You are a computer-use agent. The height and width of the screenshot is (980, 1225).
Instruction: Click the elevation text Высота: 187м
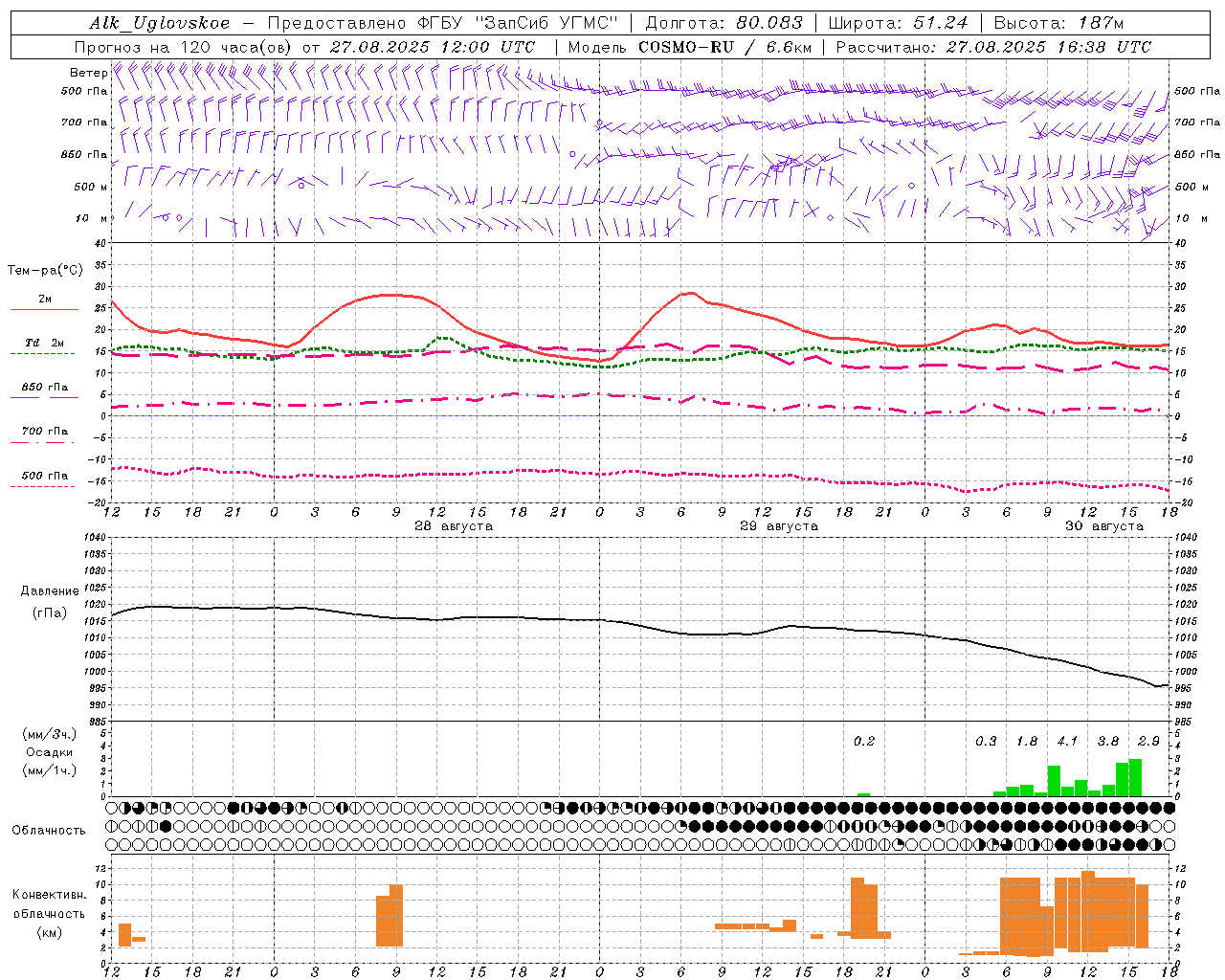tap(1058, 23)
